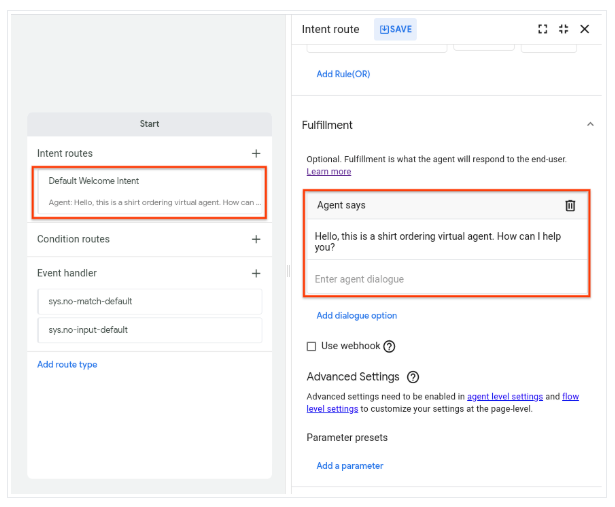The width and height of the screenshot is (615, 507).
Task: Click the Event handler label
Action: 67,273
